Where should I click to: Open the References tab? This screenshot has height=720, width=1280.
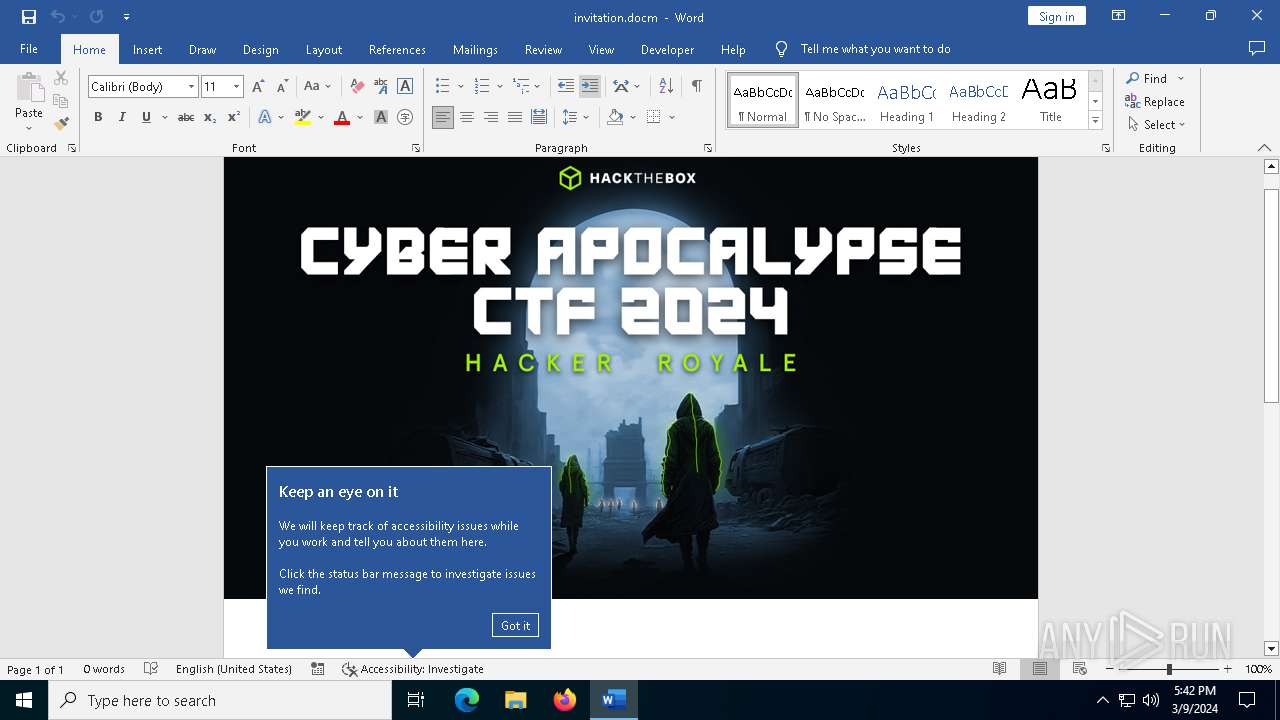[x=397, y=49]
